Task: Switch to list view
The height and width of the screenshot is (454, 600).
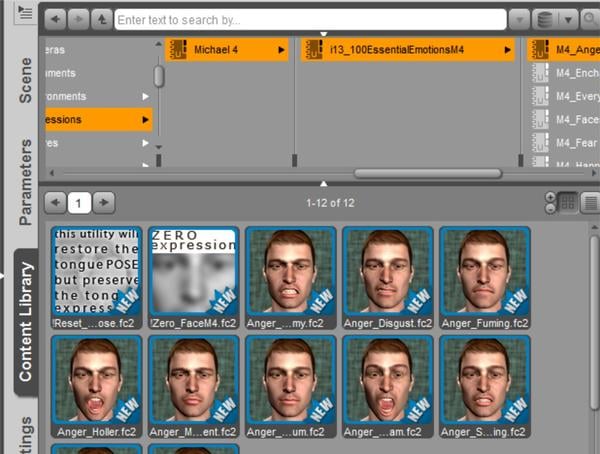Action: click(x=590, y=203)
